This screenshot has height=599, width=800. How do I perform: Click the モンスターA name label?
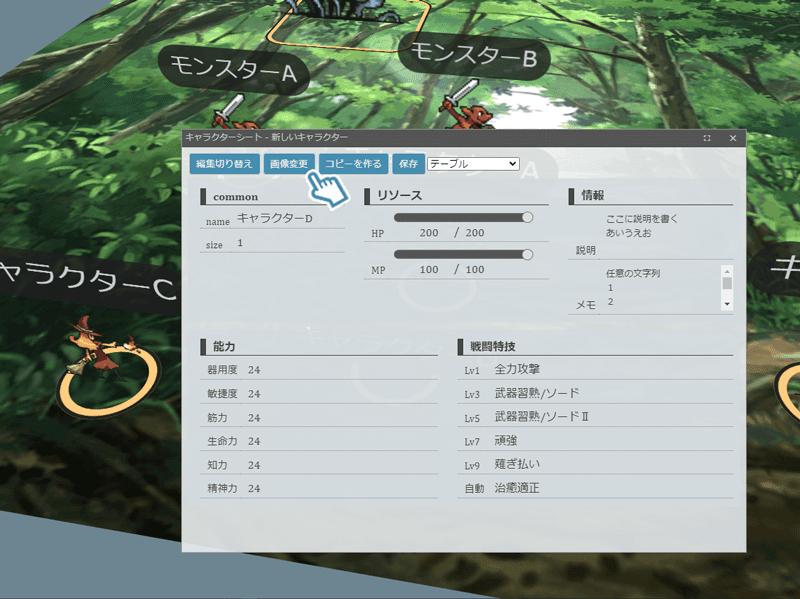234,70
